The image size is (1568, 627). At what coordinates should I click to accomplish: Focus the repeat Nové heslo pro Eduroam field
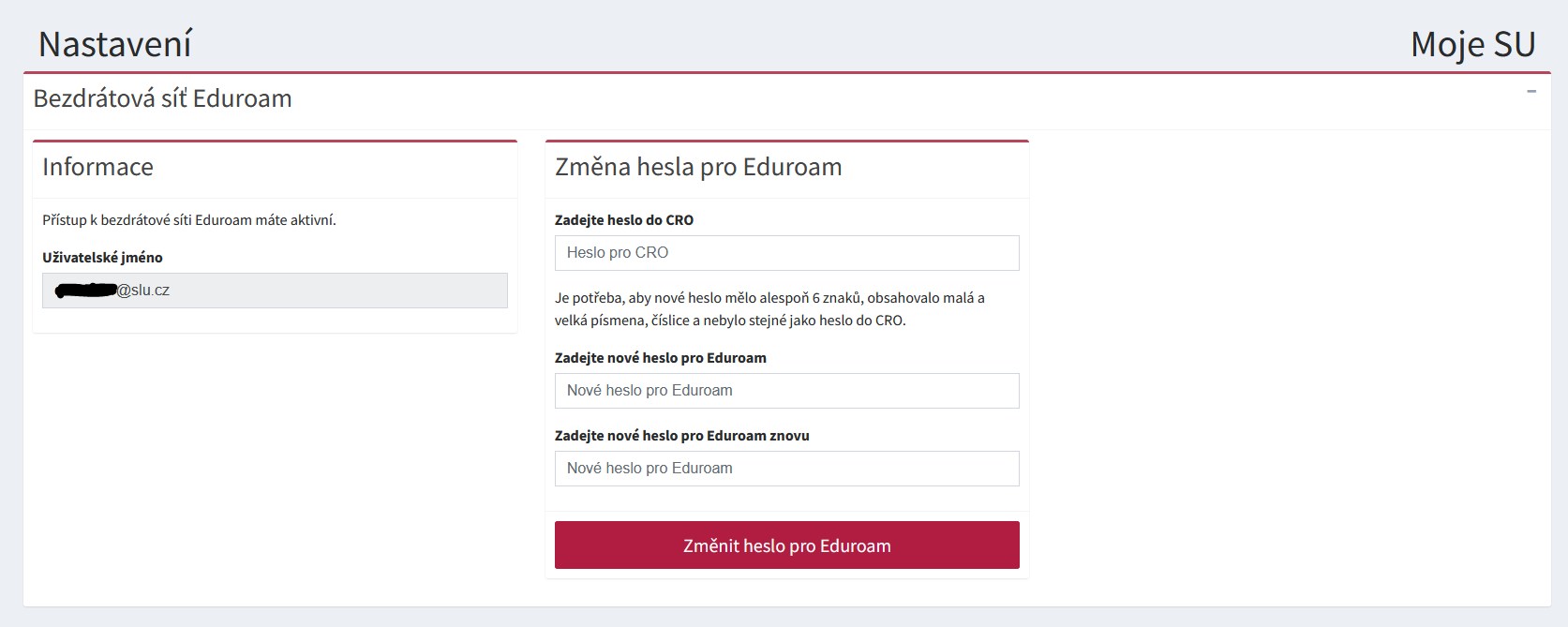(x=787, y=469)
